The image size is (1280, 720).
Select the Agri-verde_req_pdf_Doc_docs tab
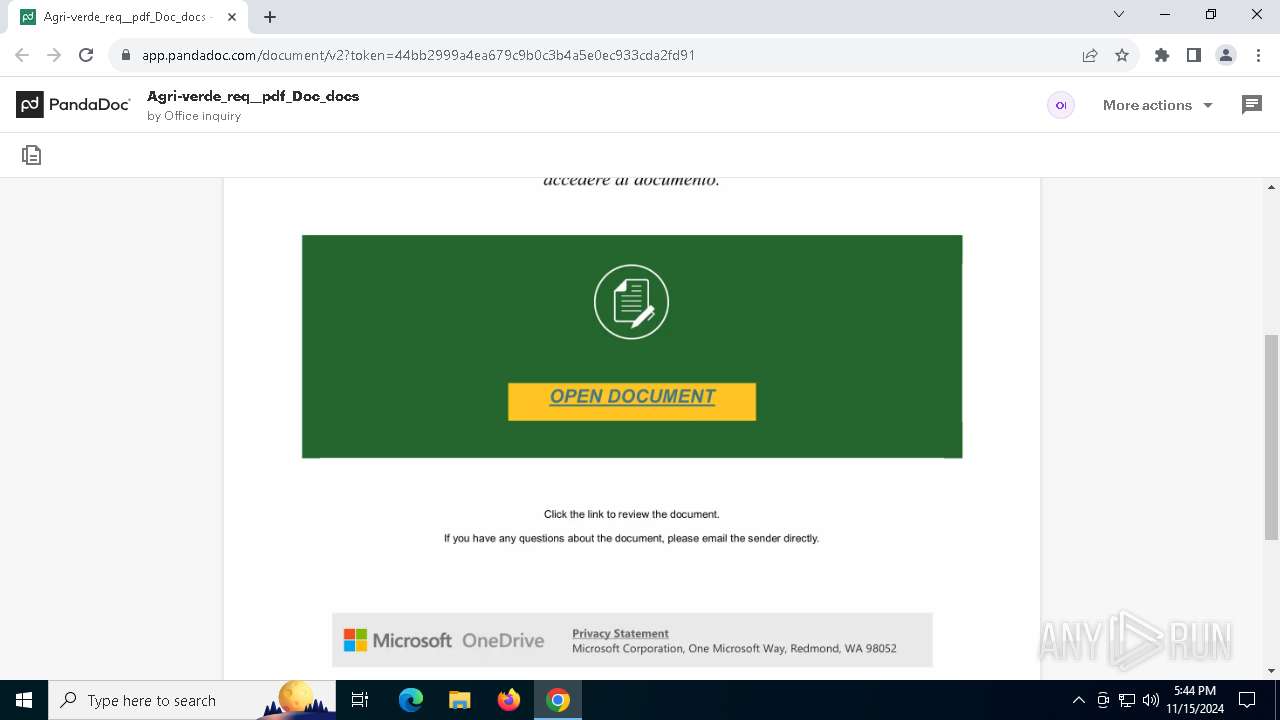[x=126, y=17]
